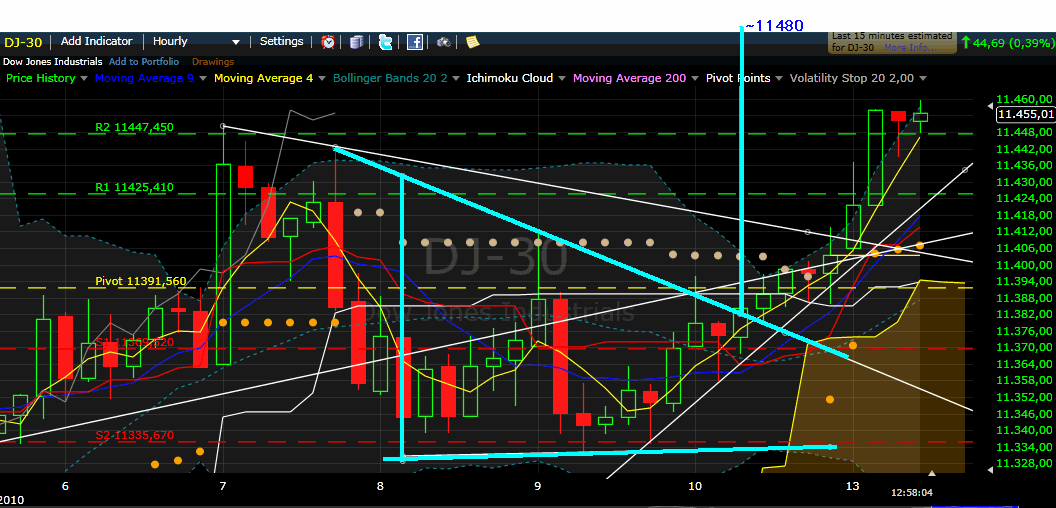
Task: Expand the Moving Average 9 dropdown arrow
Action: click(x=203, y=78)
